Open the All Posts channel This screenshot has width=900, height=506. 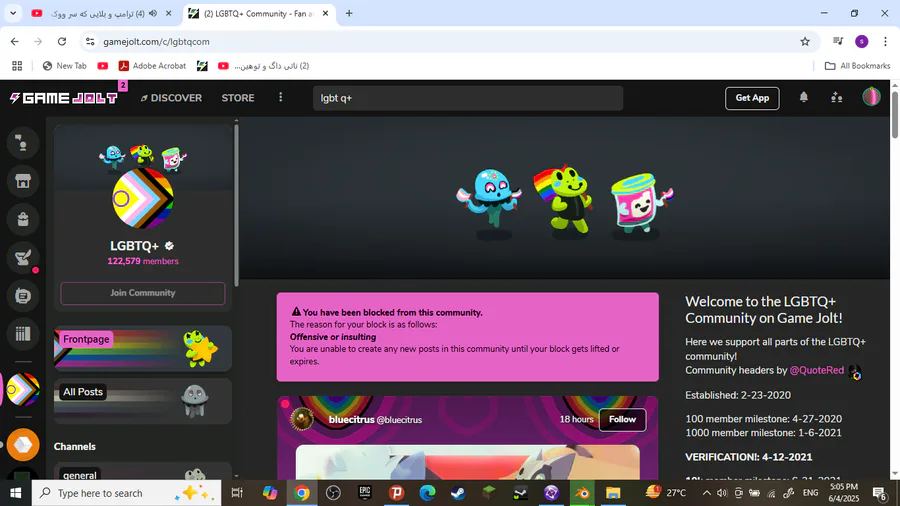tap(143, 400)
